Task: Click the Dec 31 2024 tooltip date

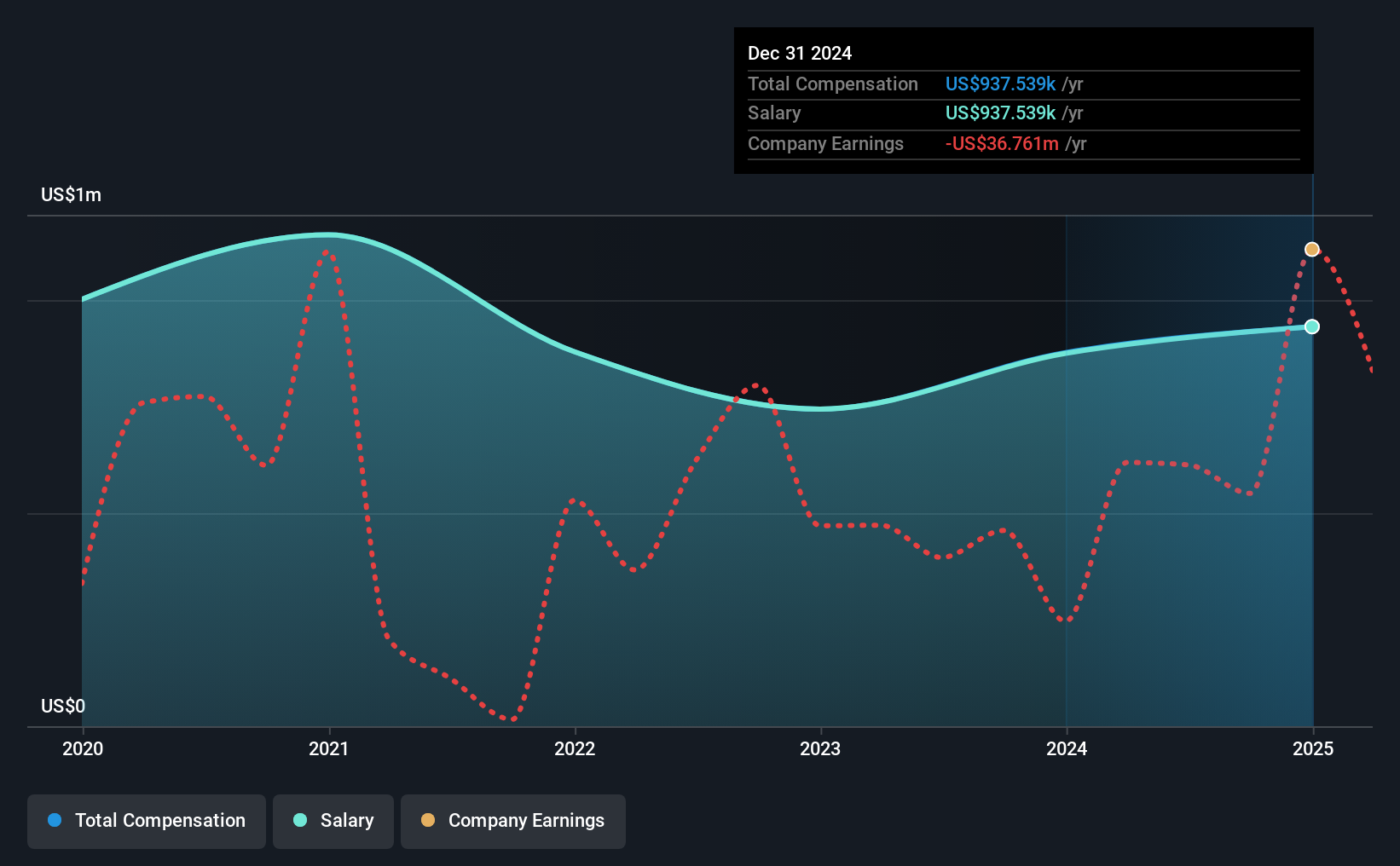Action: [x=800, y=53]
